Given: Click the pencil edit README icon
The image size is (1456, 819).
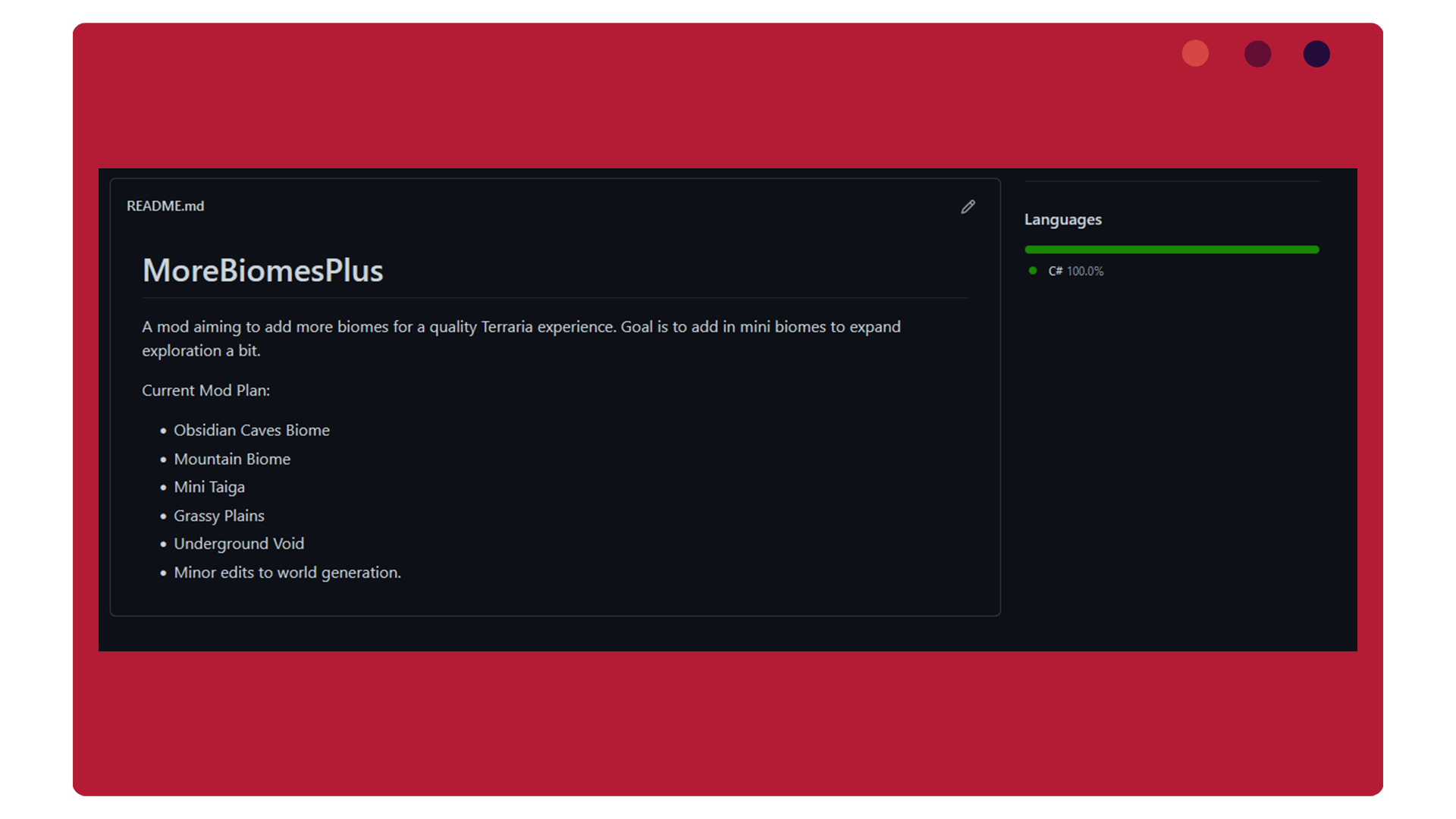Looking at the screenshot, I should tap(968, 206).
